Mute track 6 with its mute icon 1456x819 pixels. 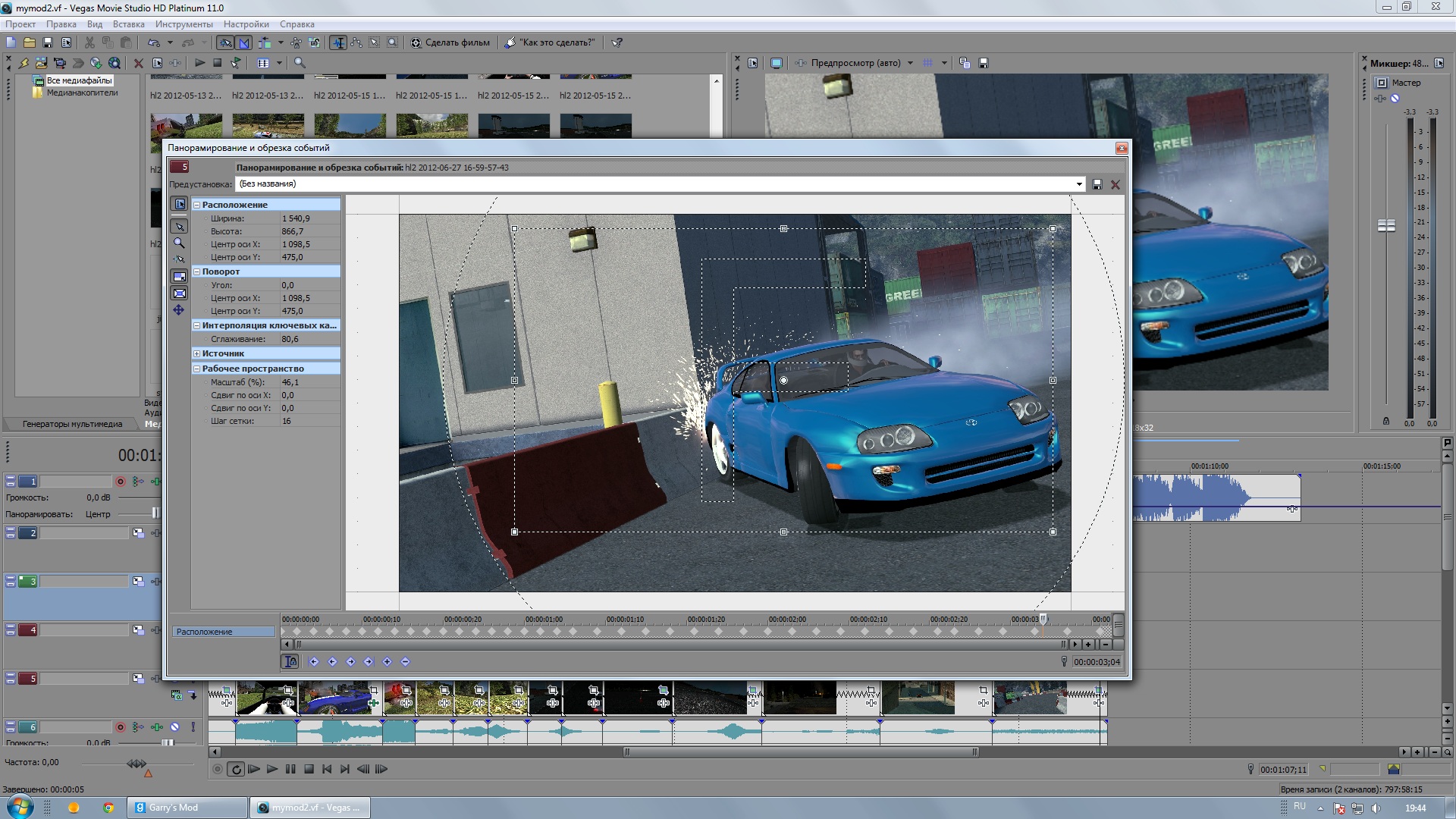point(174,726)
